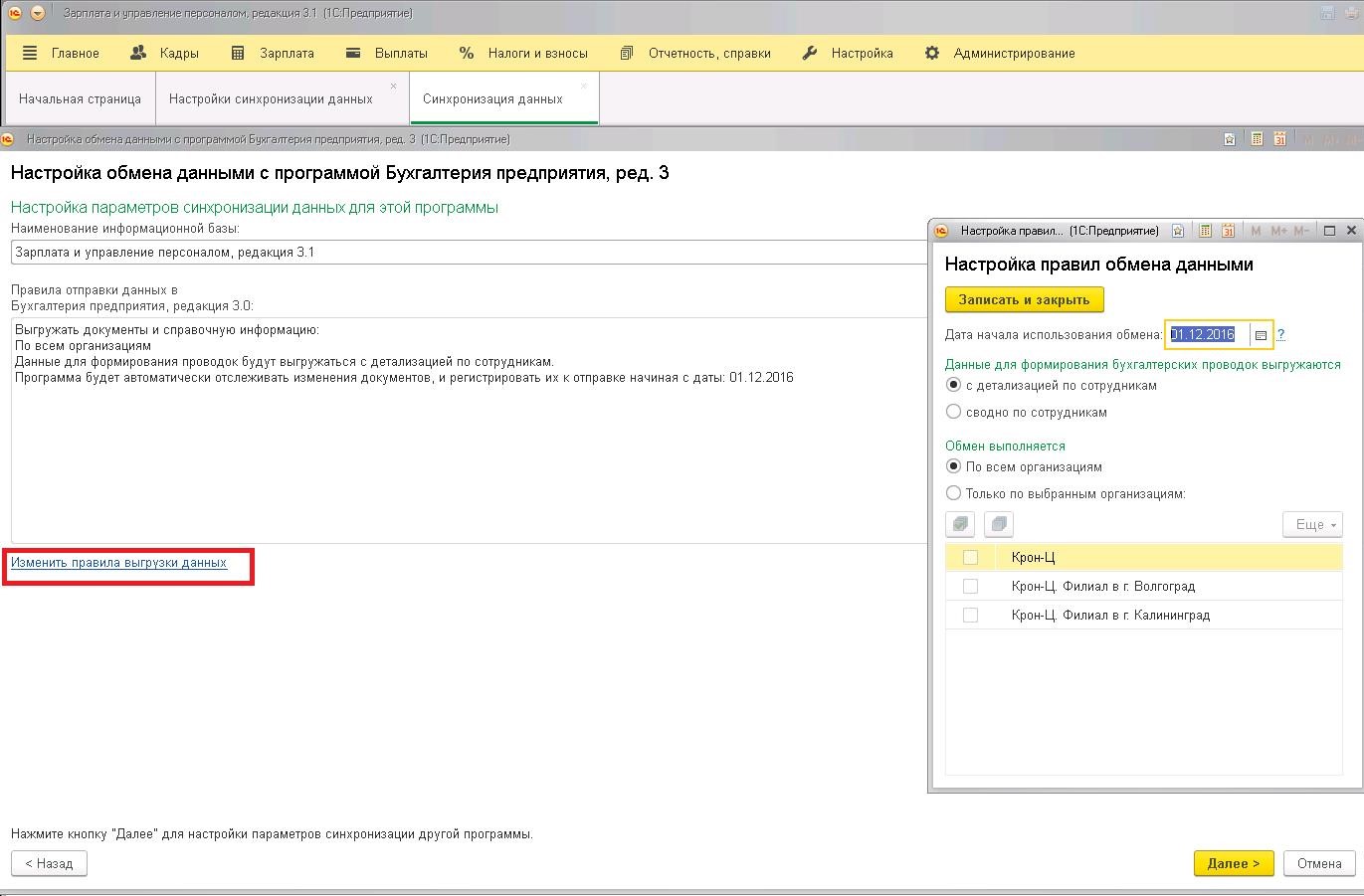Screen dimensions: 1364x896
Task: Click the Настройка правил обмена данными heading
Action: tap(1099, 265)
